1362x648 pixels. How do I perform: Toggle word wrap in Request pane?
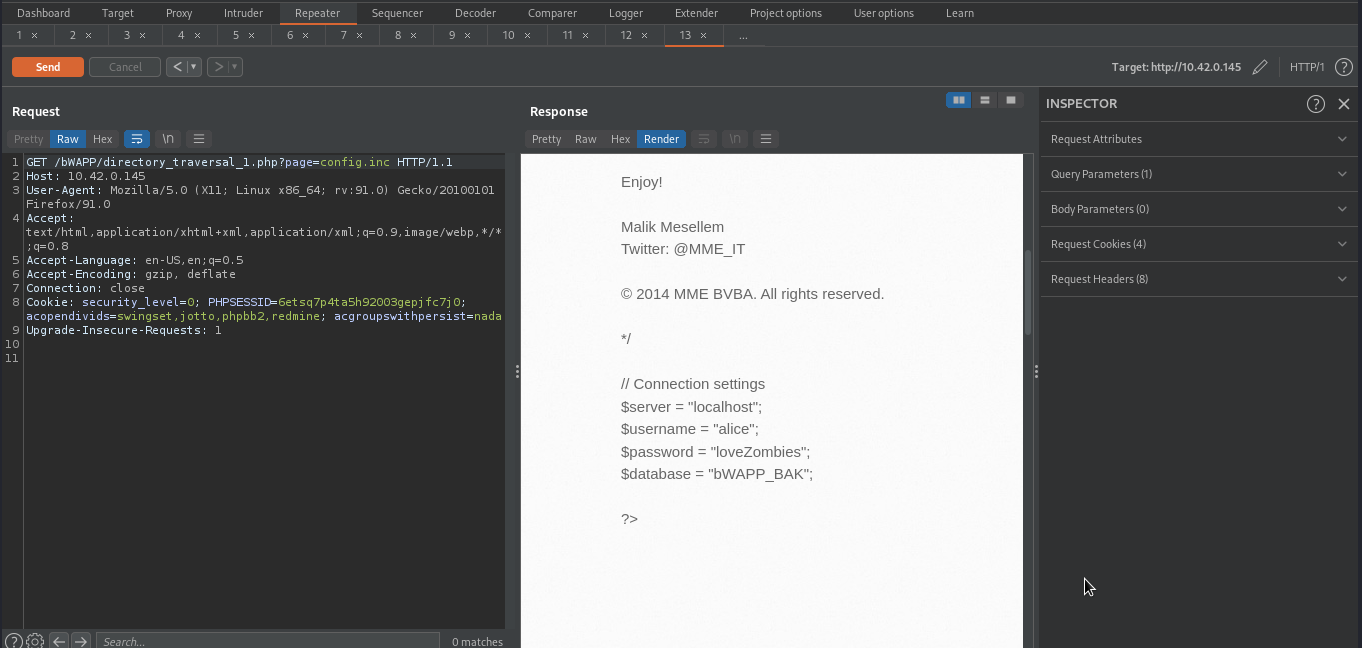click(137, 139)
